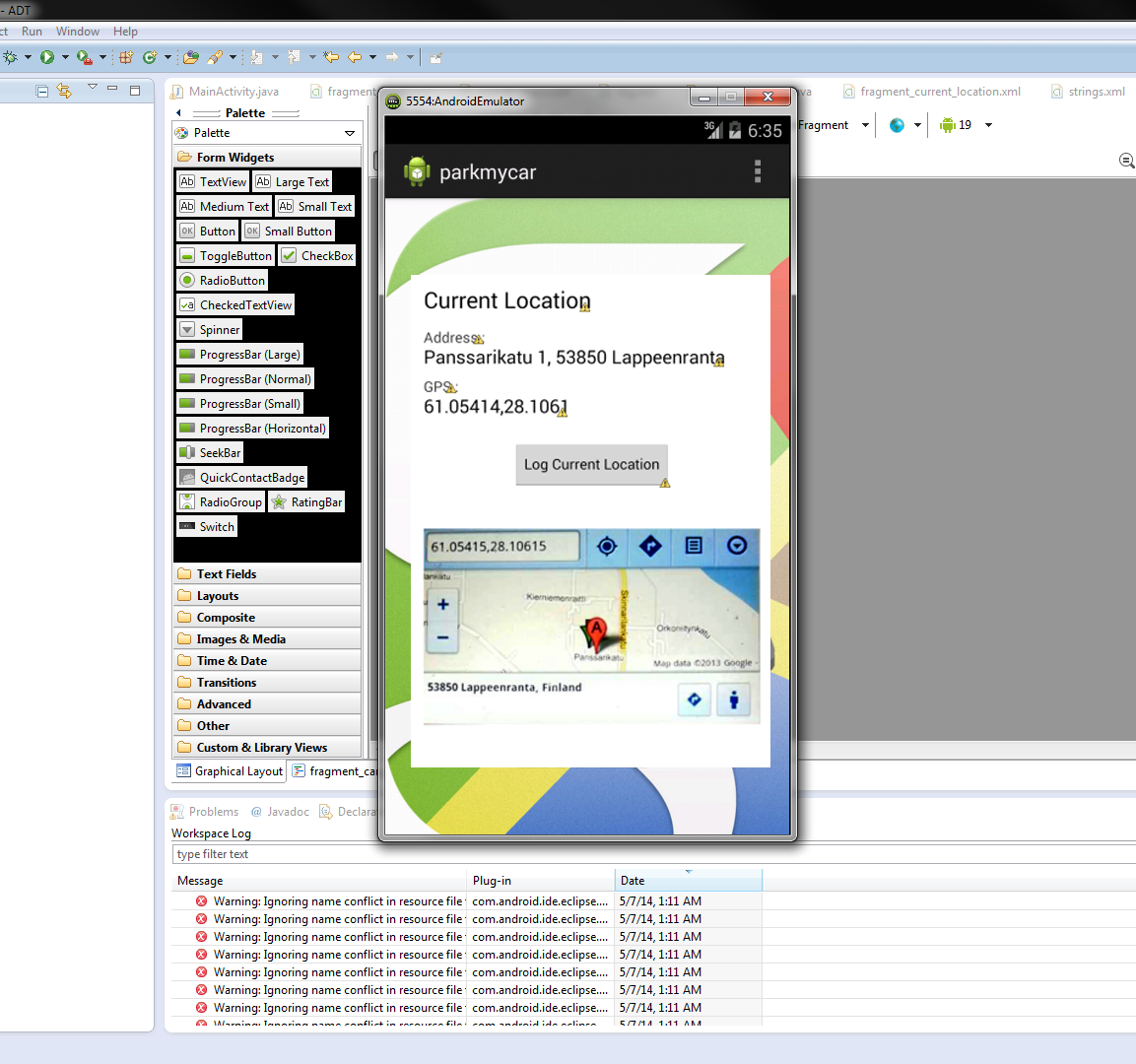Image resolution: width=1136 pixels, height=1064 pixels.
Task: Switch to the Problems tab
Action: 205,812
